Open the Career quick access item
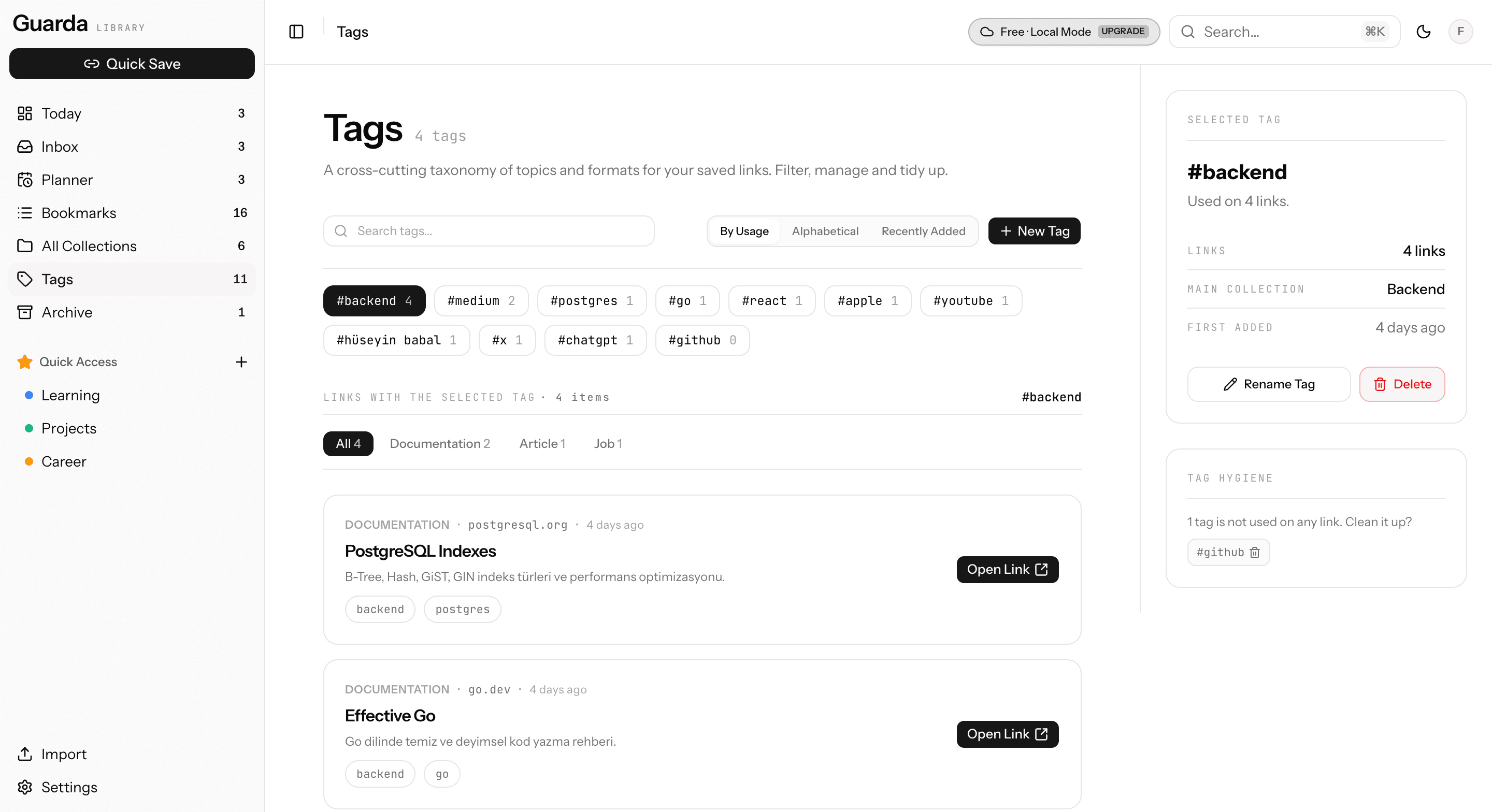 (132, 461)
